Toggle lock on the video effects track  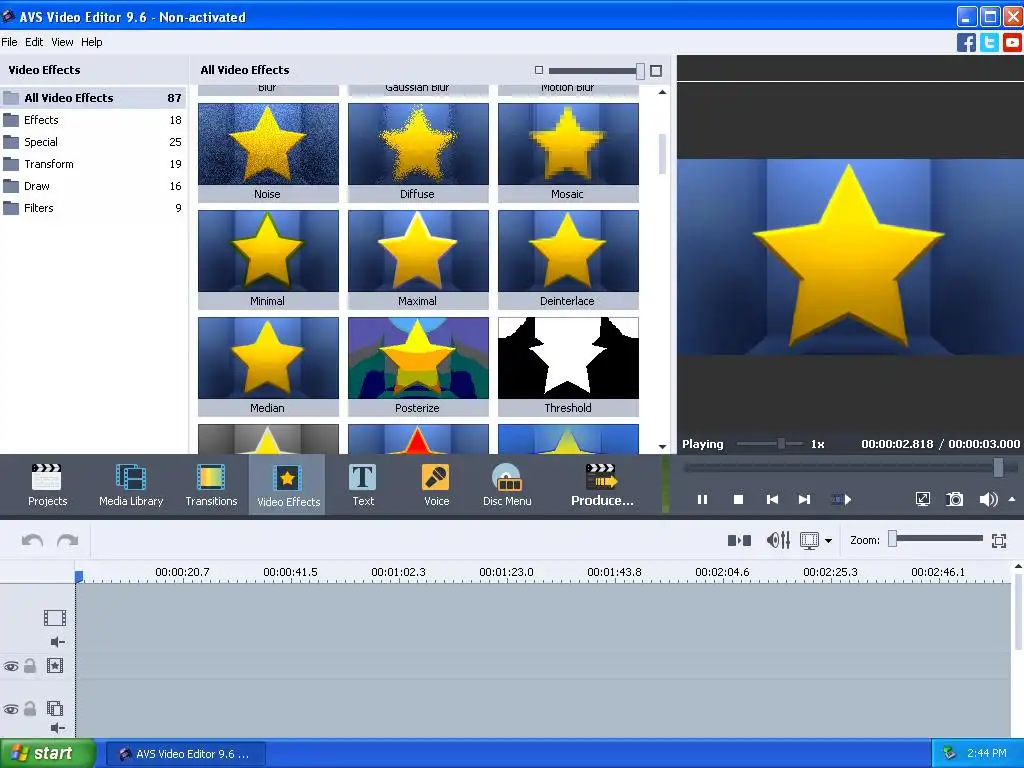coord(30,666)
